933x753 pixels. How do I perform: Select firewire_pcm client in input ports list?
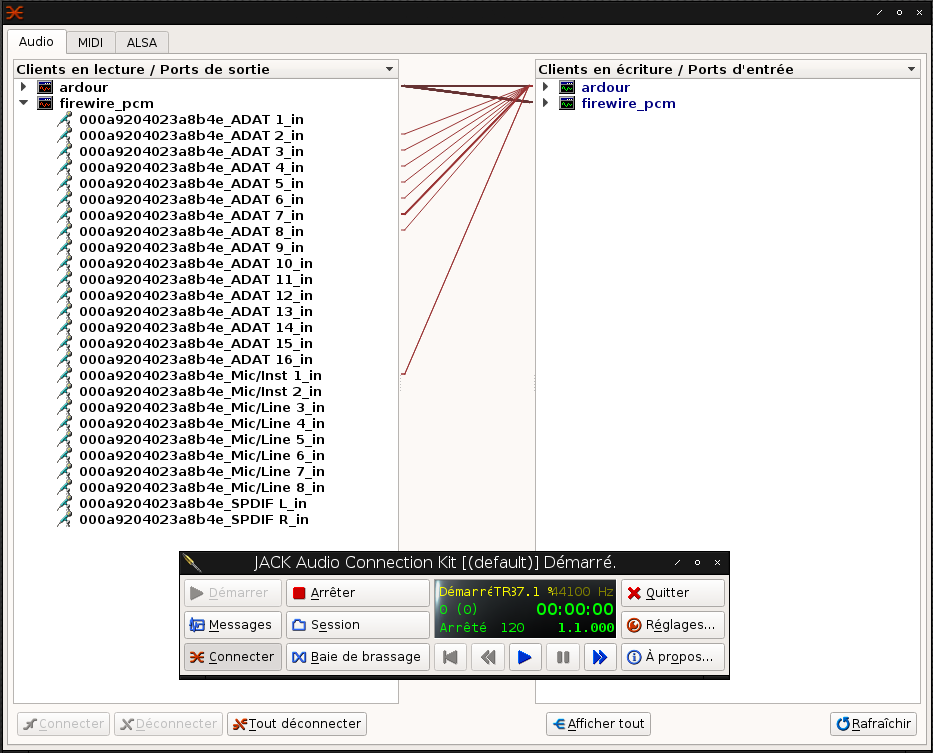point(628,103)
